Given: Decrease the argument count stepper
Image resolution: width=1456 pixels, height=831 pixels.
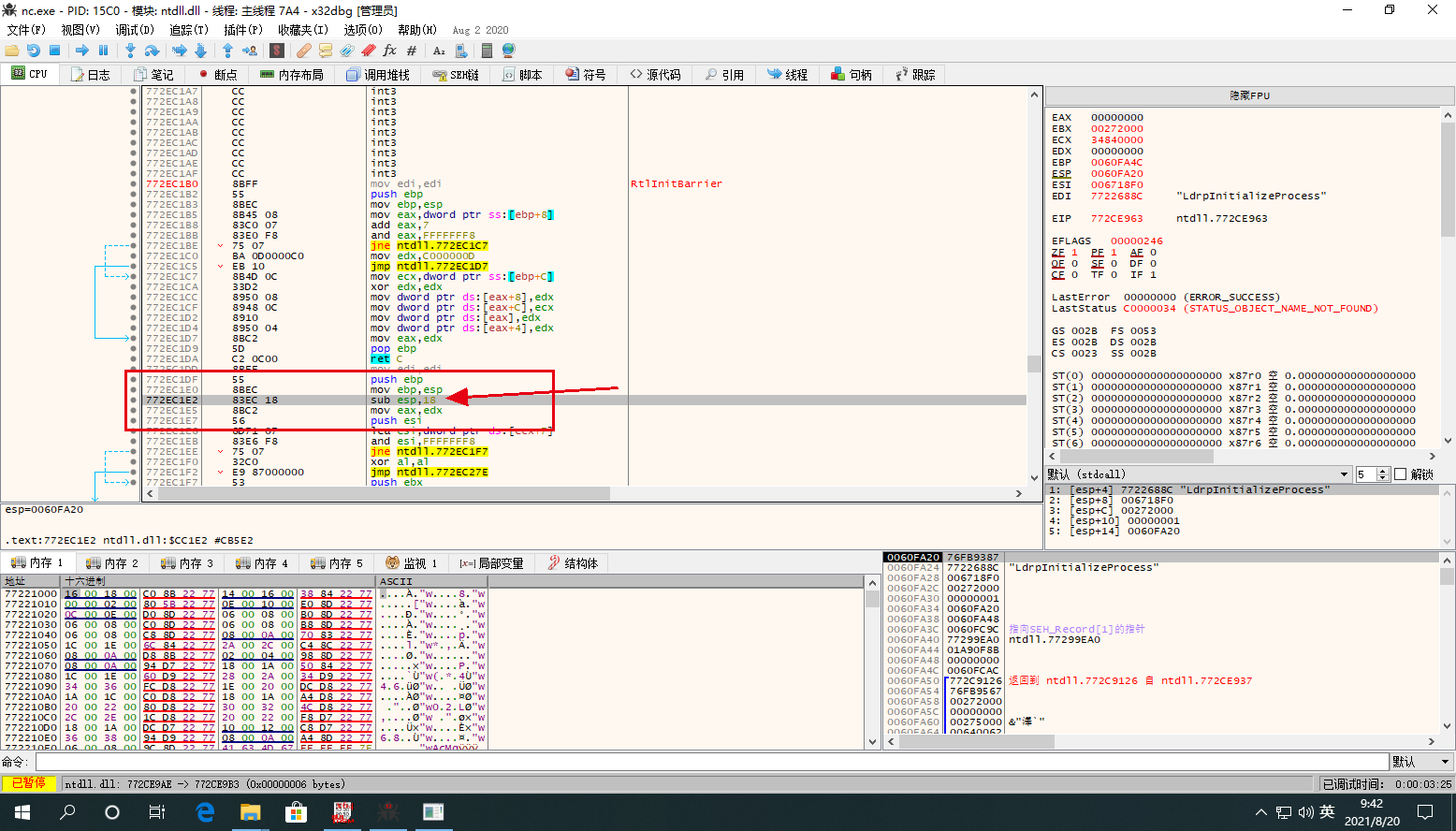Looking at the screenshot, I should [x=1384, y=478].
